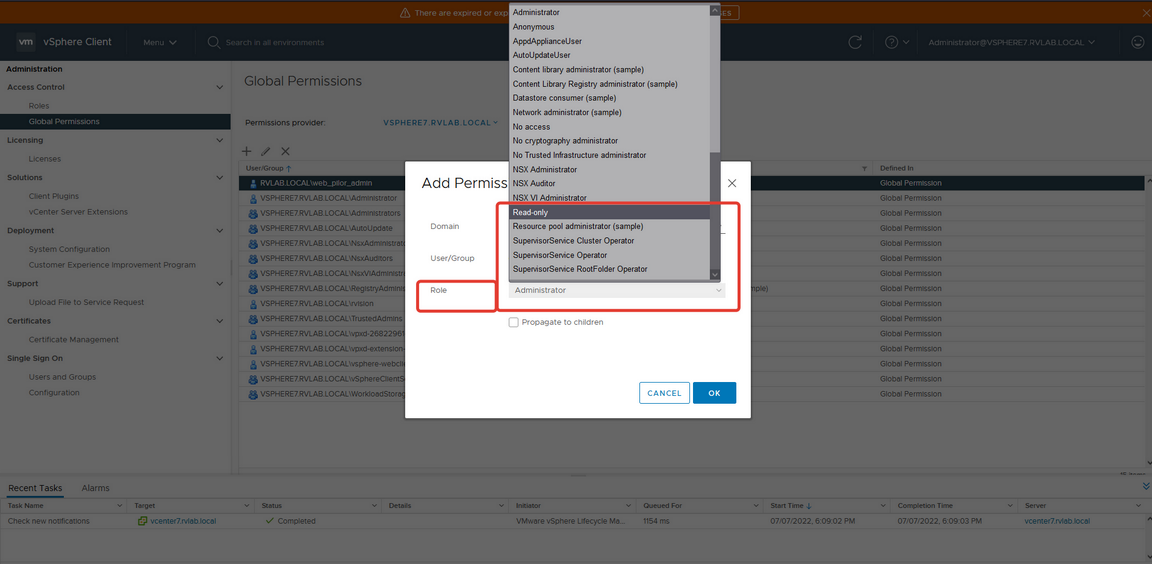Select Datastore consumer (sample) role
Screen dimensions: 1152x564
pos(609,98)
